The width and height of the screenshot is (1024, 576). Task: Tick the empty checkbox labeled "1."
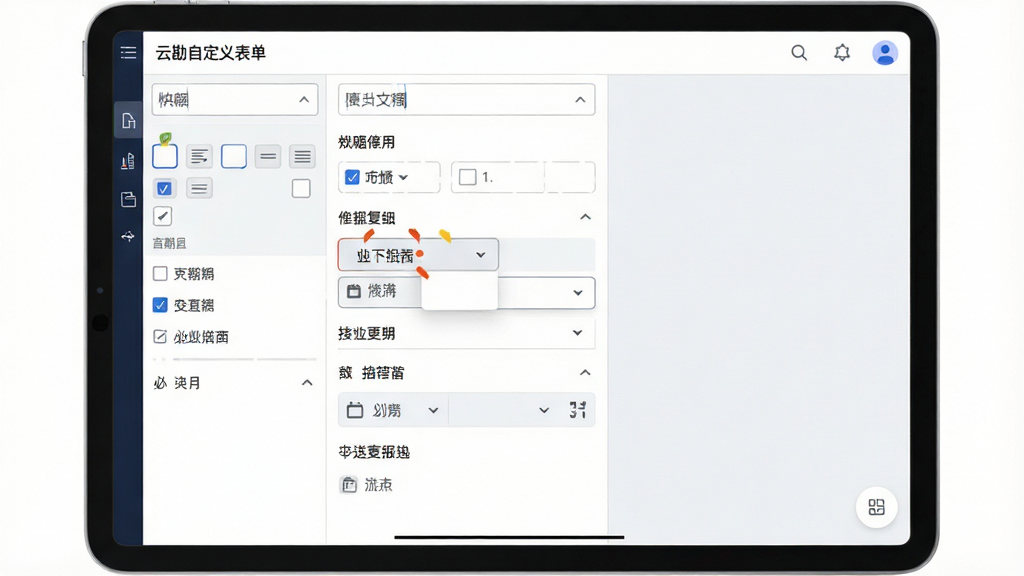click(x=468, y=177)
